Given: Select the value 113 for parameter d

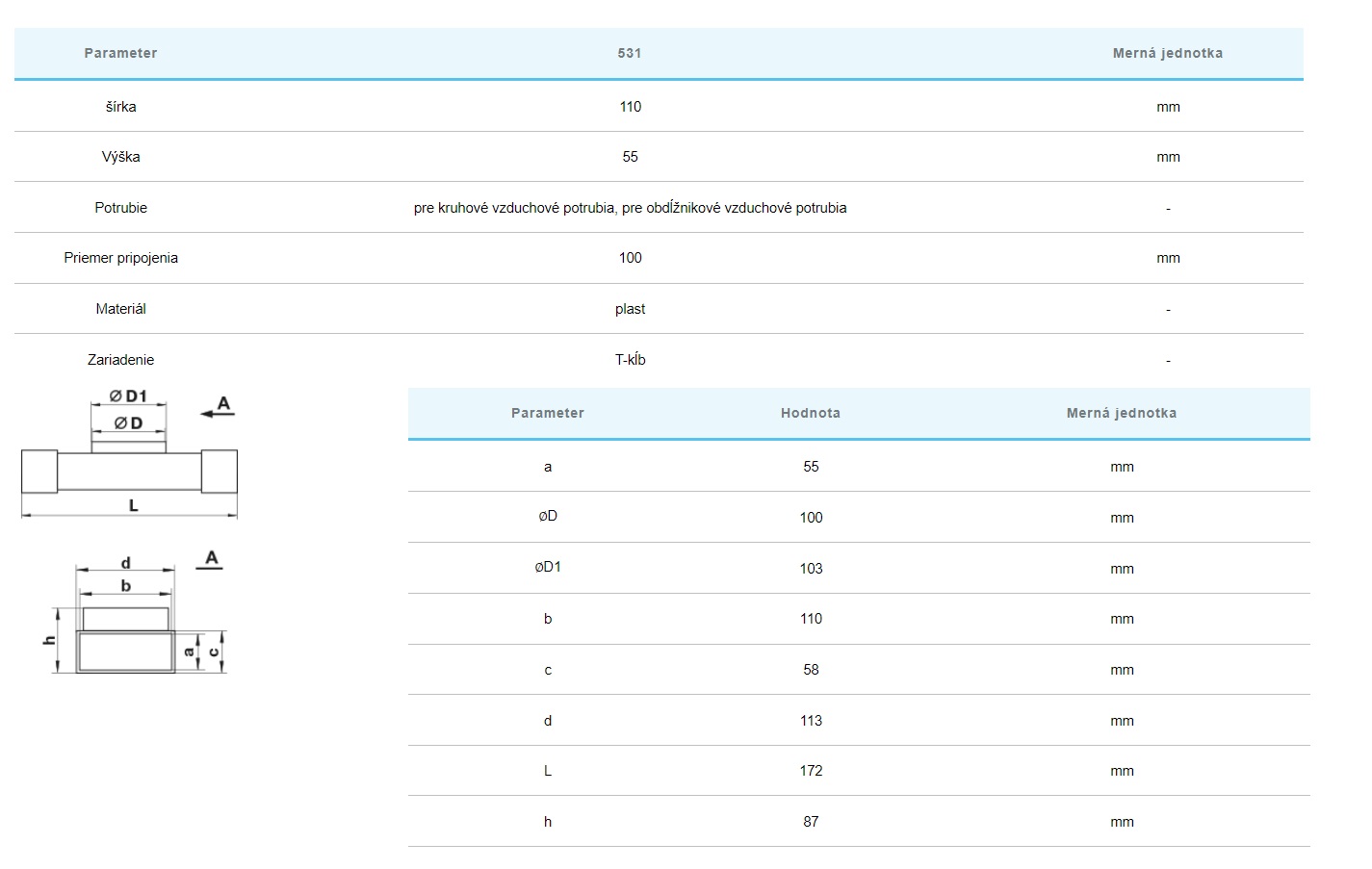Looking at the screenshot, I should 811,721.
